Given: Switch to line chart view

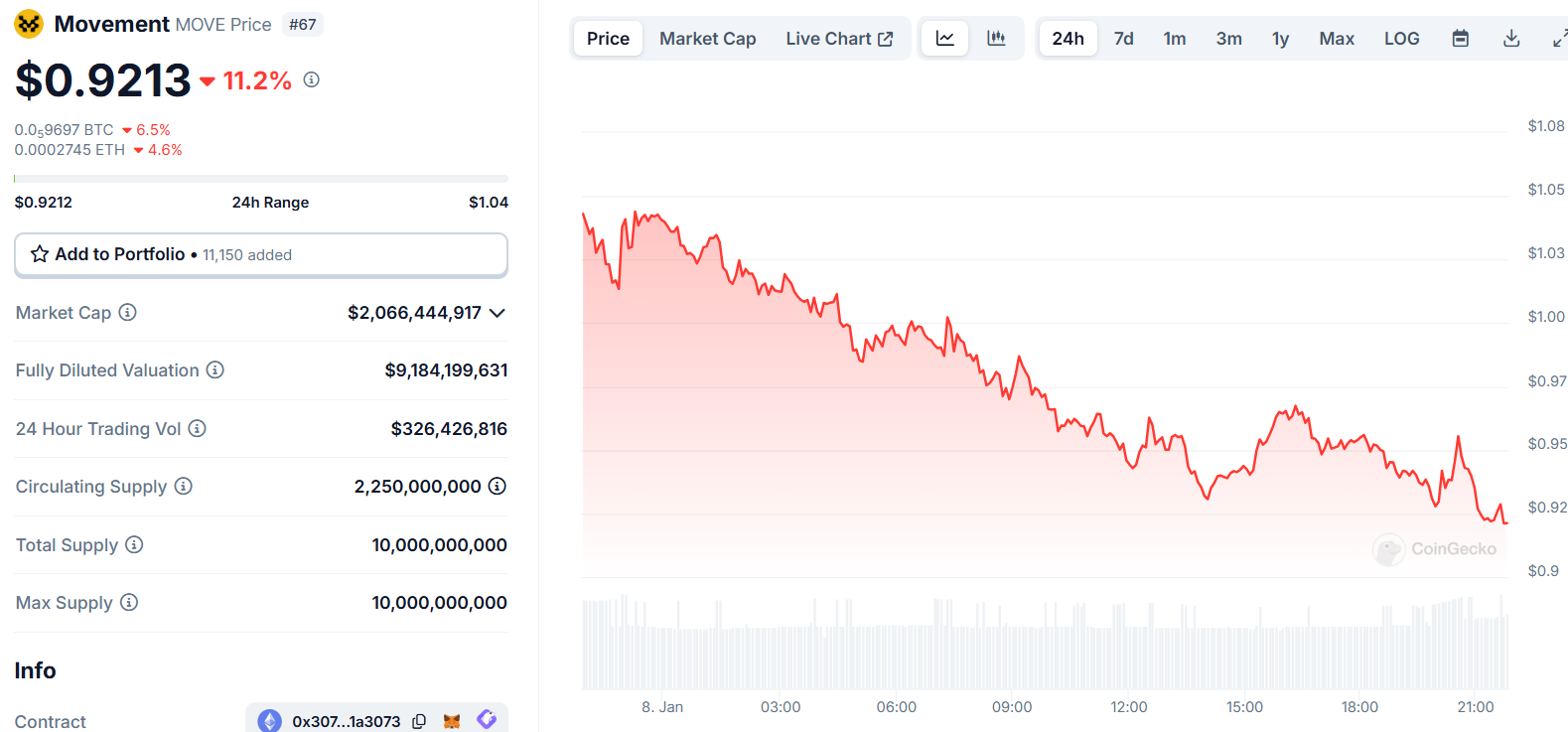Looking at the screenshot, I should click(x=945, y=39).
